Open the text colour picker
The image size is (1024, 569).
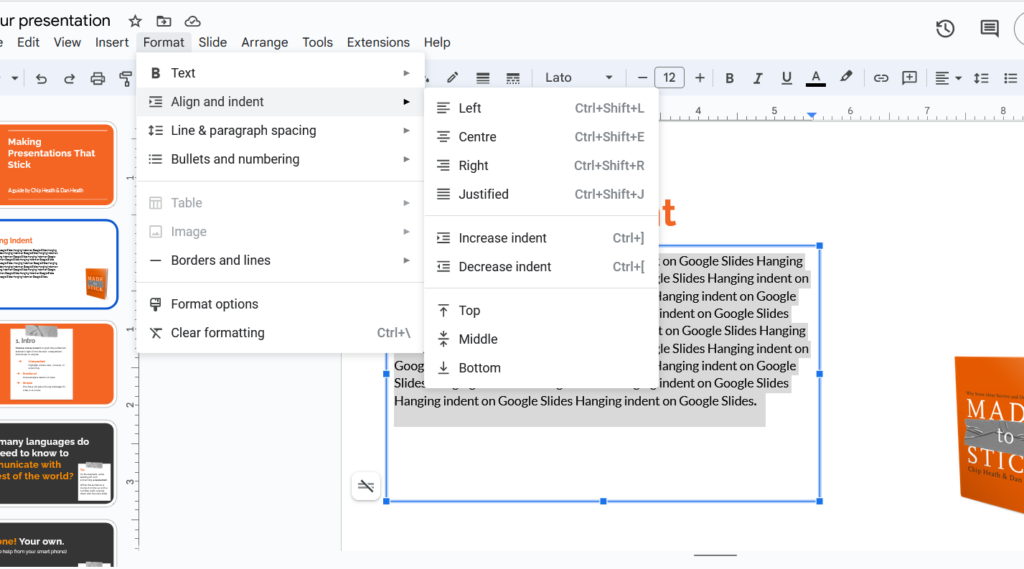click(816, 78)
